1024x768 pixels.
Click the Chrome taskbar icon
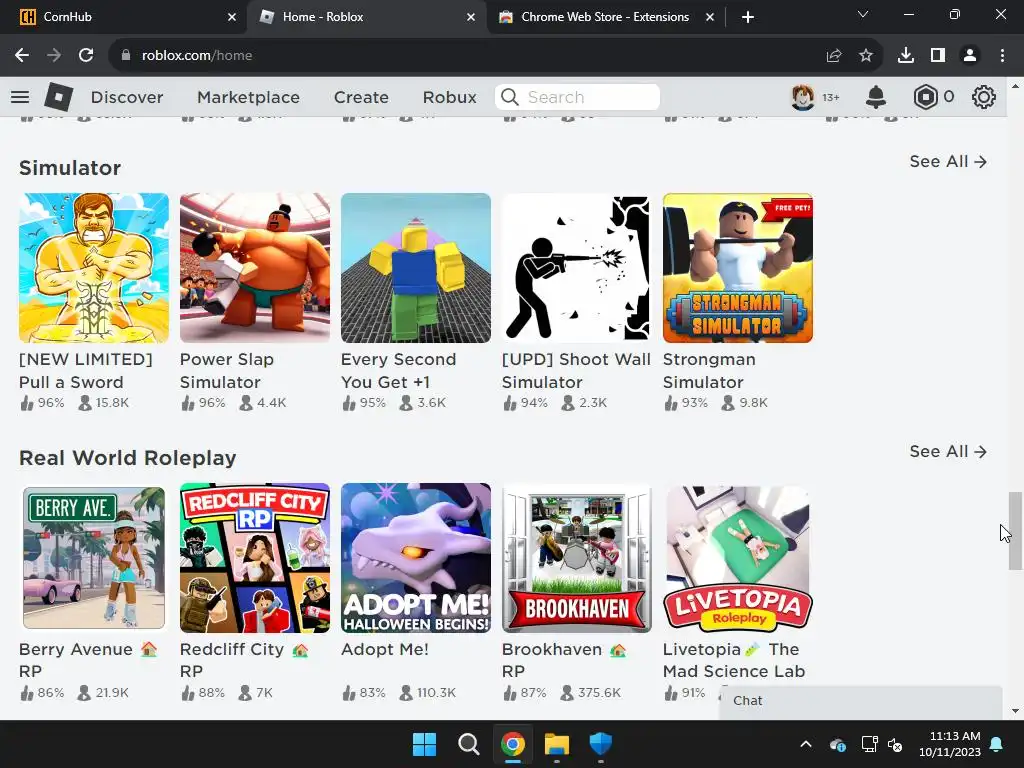click(x=513, y=744)
